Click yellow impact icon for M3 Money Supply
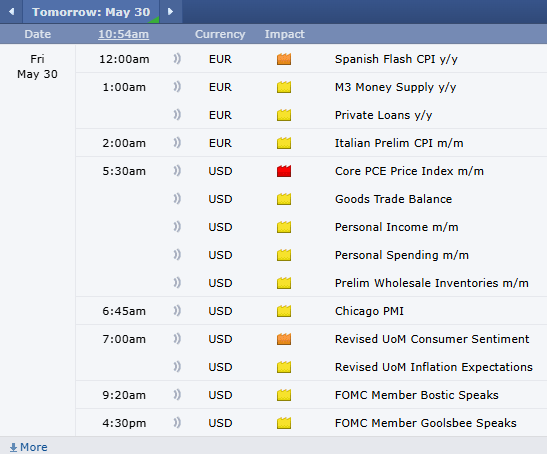Viewport: 547px width, 454px height. point(284,87)
